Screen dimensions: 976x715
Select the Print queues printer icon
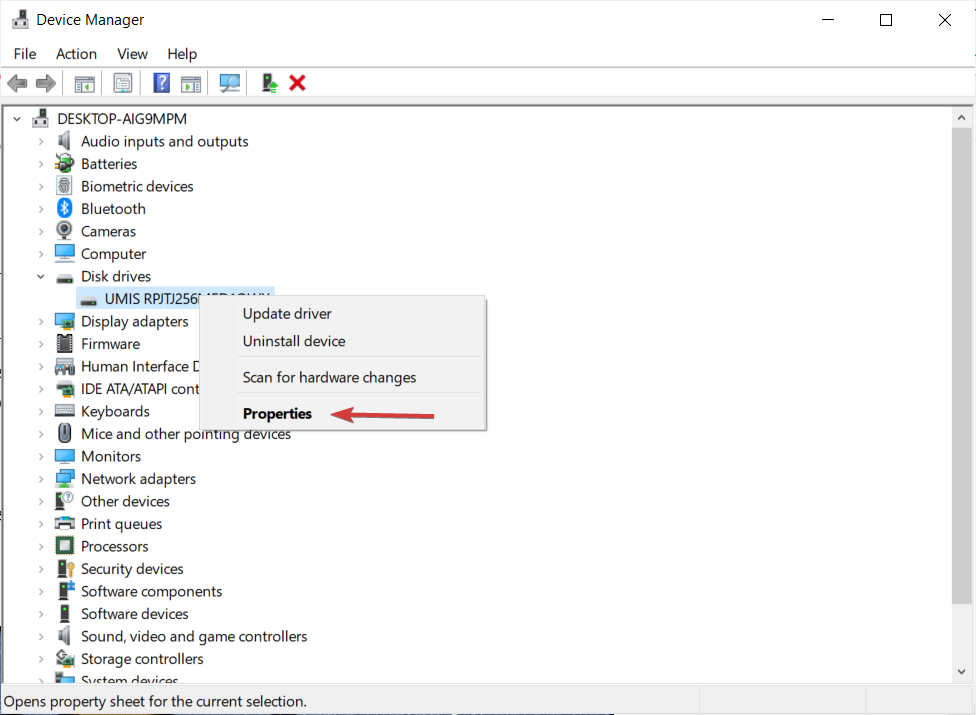point(65,523)
